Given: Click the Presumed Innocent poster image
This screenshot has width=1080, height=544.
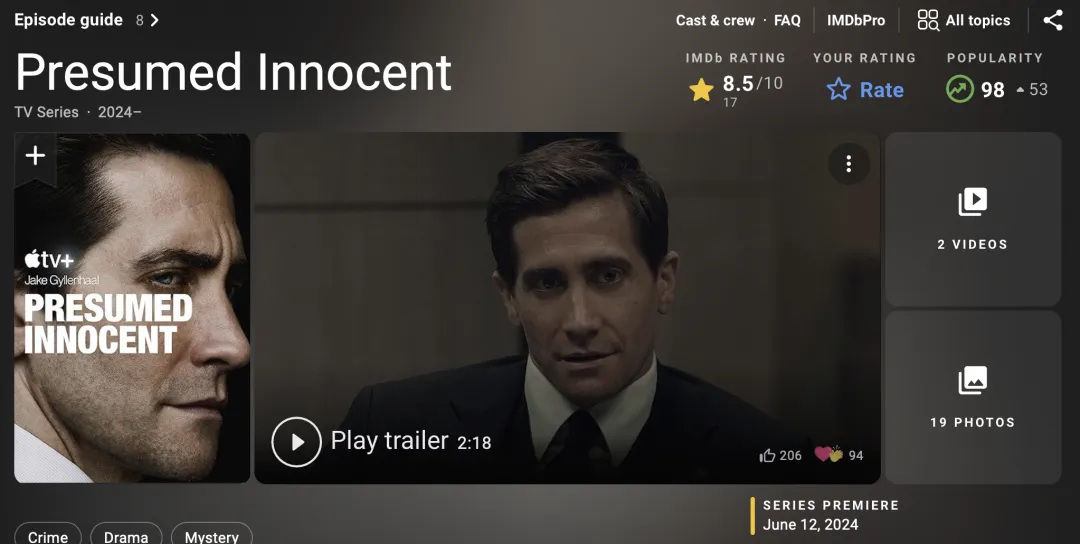Looking at the screenshot, I should [132, 308].
